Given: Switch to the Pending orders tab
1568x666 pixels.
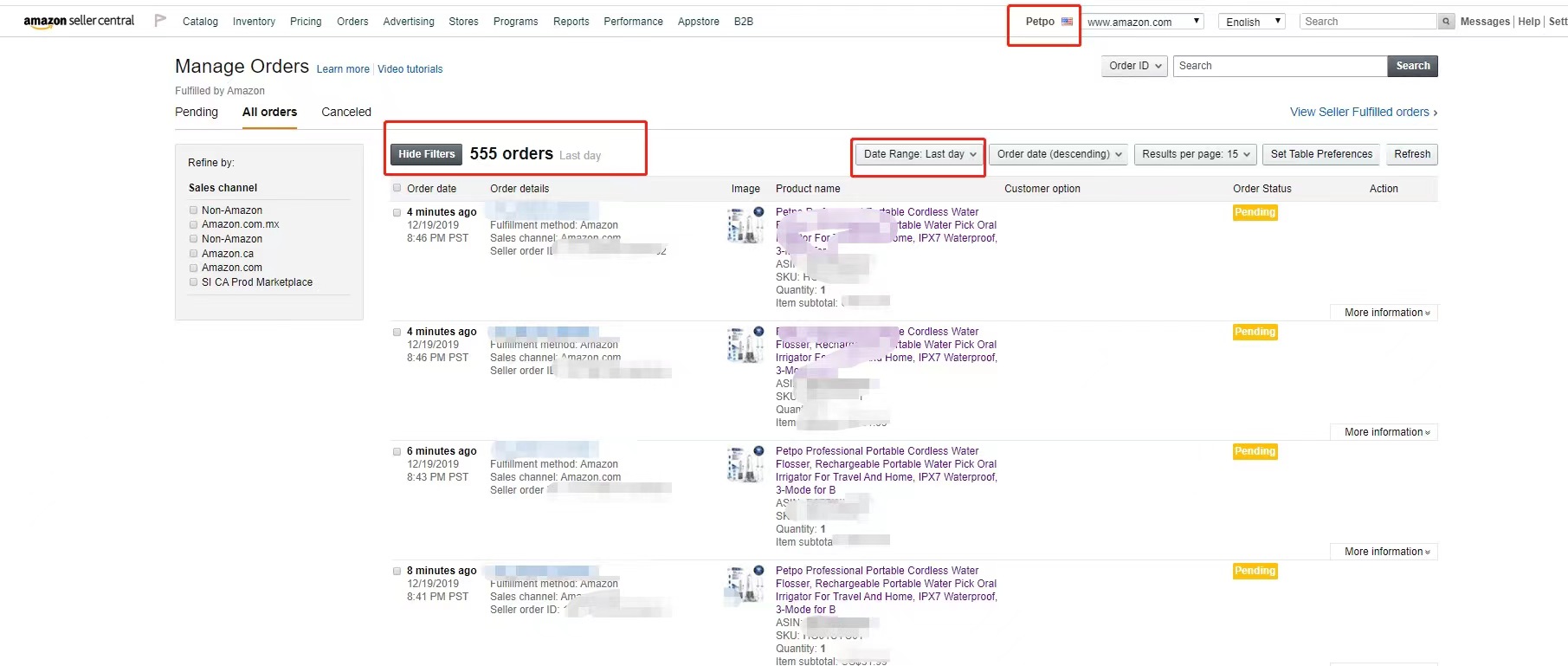Looking at the screenshot, I should point(197,112).
